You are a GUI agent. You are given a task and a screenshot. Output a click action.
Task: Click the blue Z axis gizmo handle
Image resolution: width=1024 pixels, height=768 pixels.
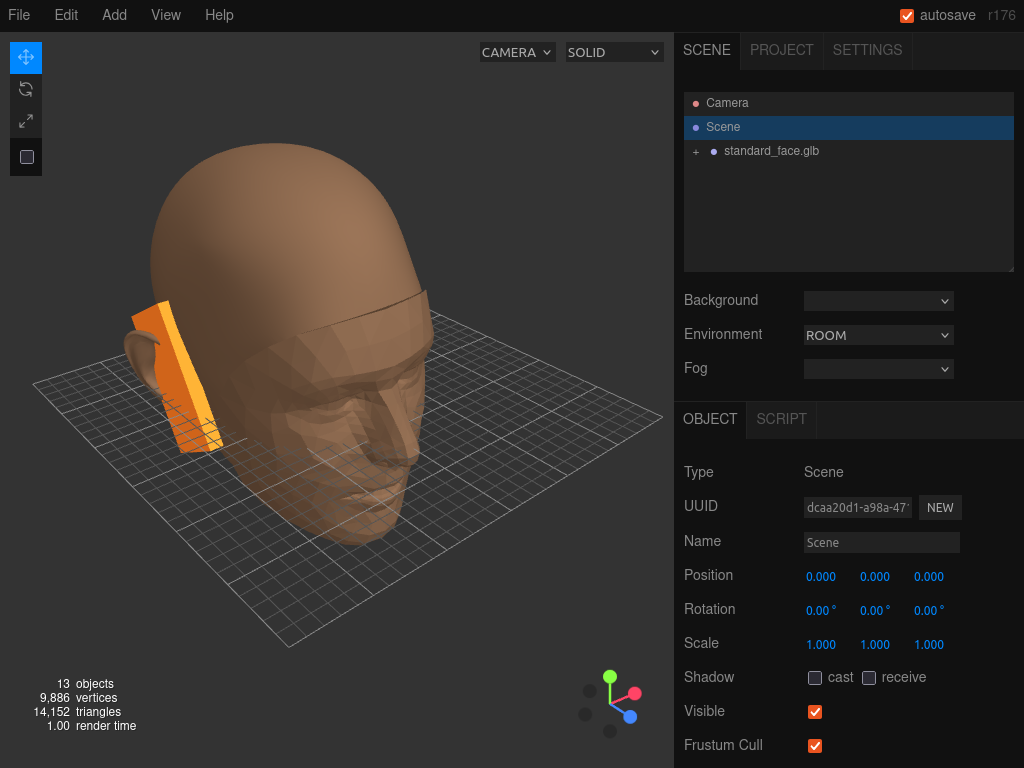tap(630, 717)
